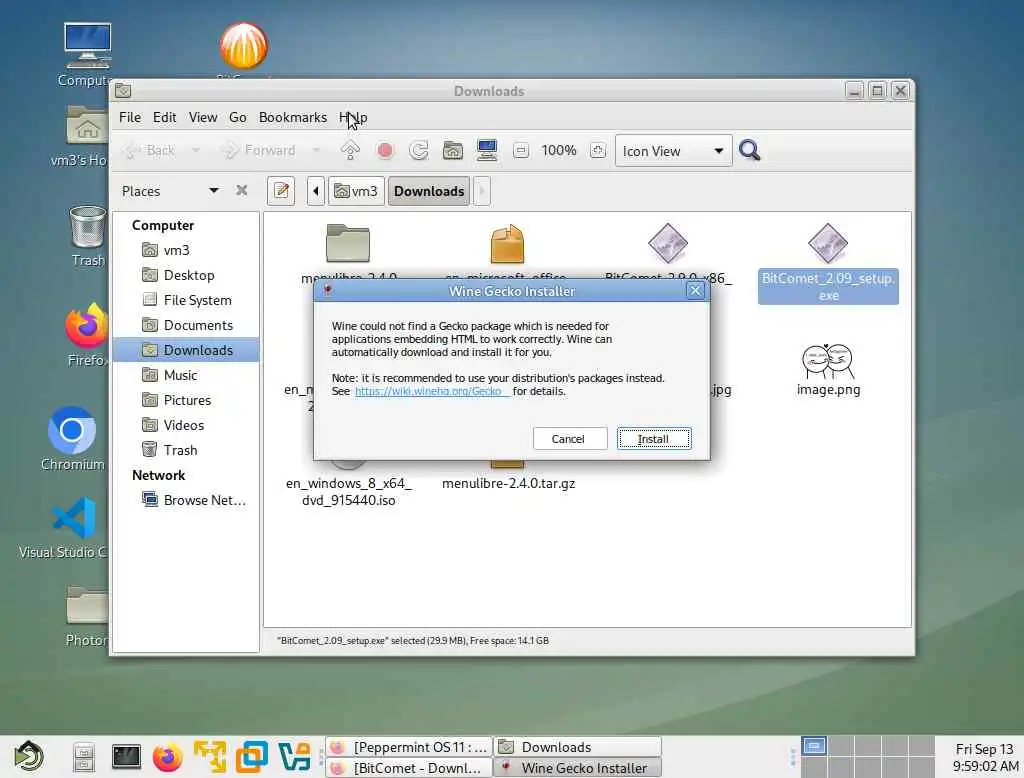The width and height of the screenshot is (1024, 778).
Task: Open the Icon View dropdown
Action: (673, 151)
